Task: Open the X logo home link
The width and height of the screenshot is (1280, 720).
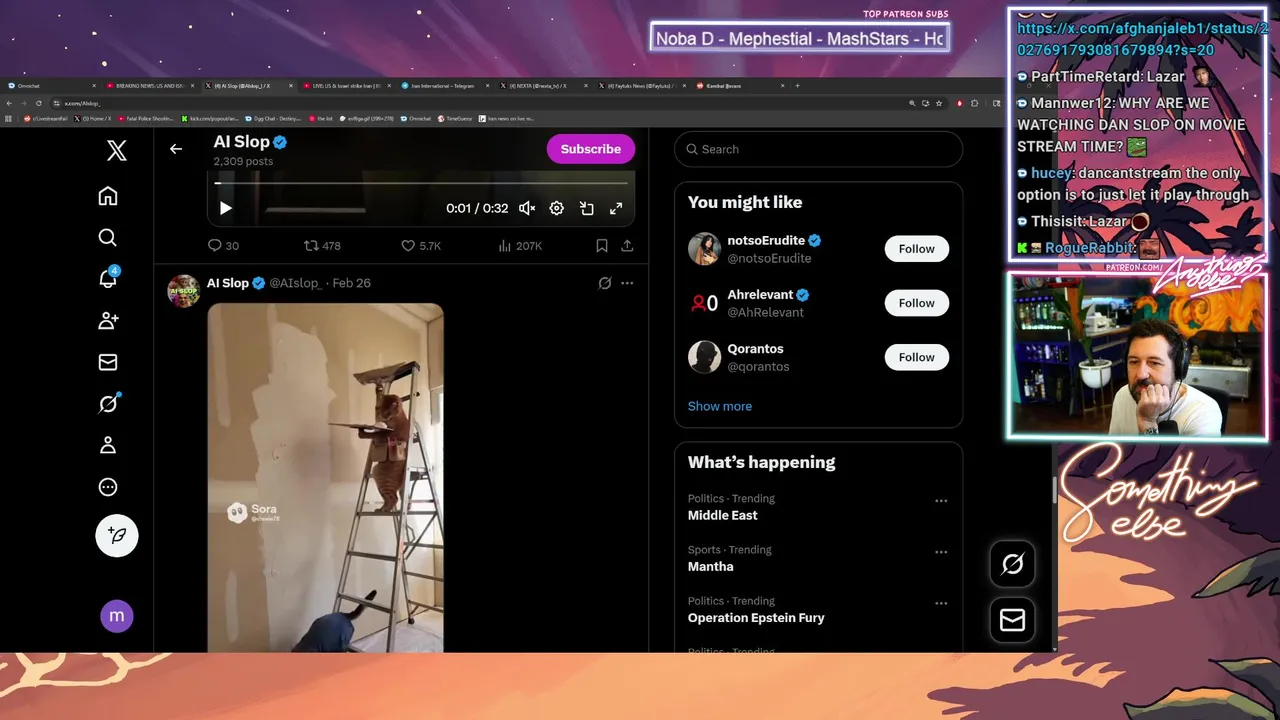Action: coord(117,151)
